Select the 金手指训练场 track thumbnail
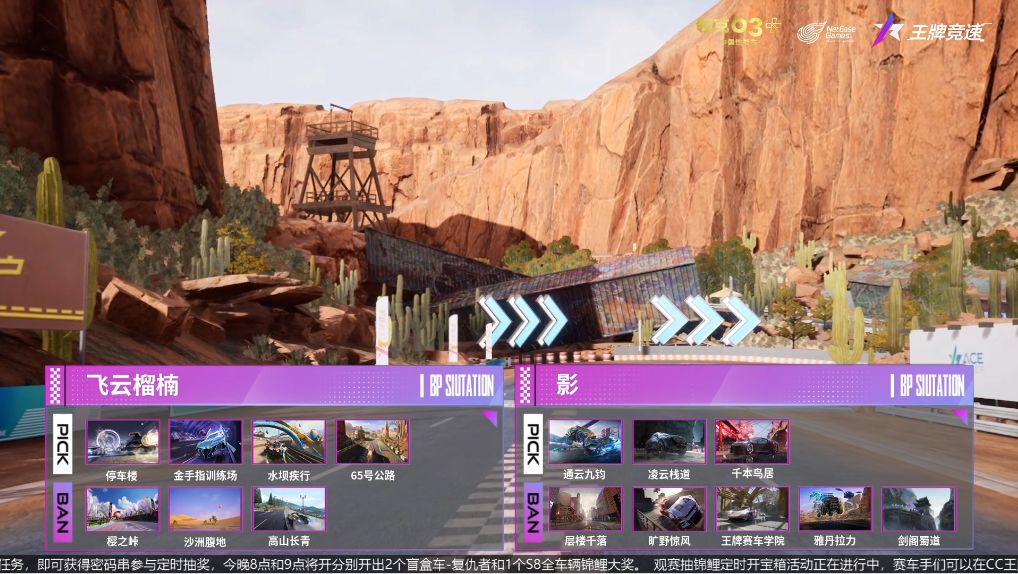The image size is (1018, 574). [x=205, y=442]
